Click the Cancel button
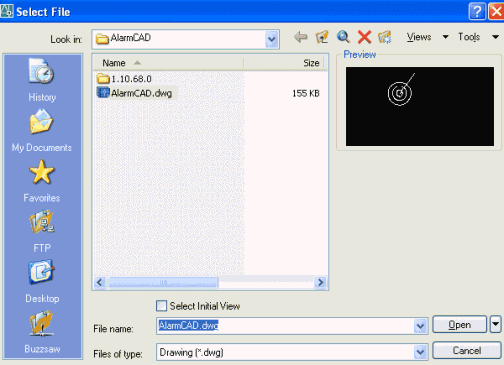This screenshot has height=365, width=504. (467, 350)
